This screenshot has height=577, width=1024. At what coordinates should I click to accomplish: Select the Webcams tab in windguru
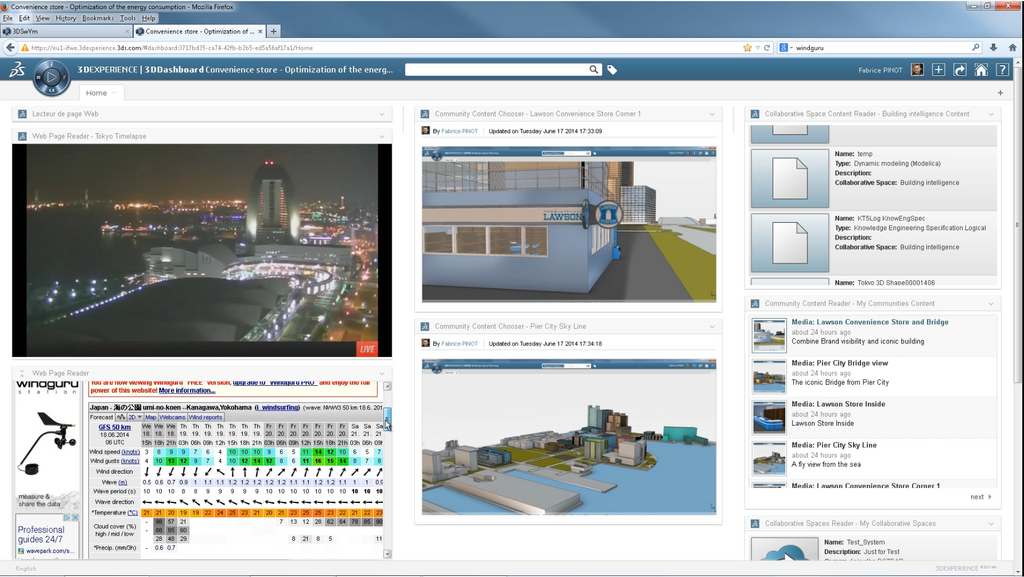click(173, 417)
